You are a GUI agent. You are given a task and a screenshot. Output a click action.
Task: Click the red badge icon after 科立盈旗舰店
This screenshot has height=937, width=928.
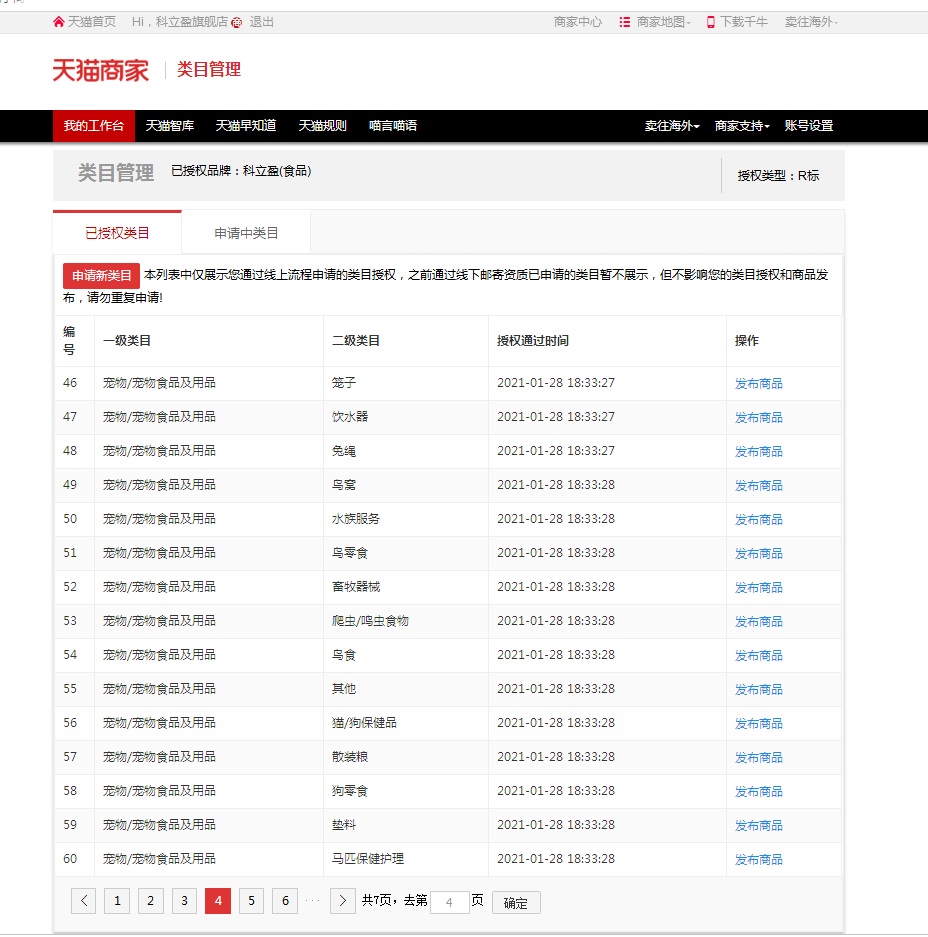click(237, 23)
